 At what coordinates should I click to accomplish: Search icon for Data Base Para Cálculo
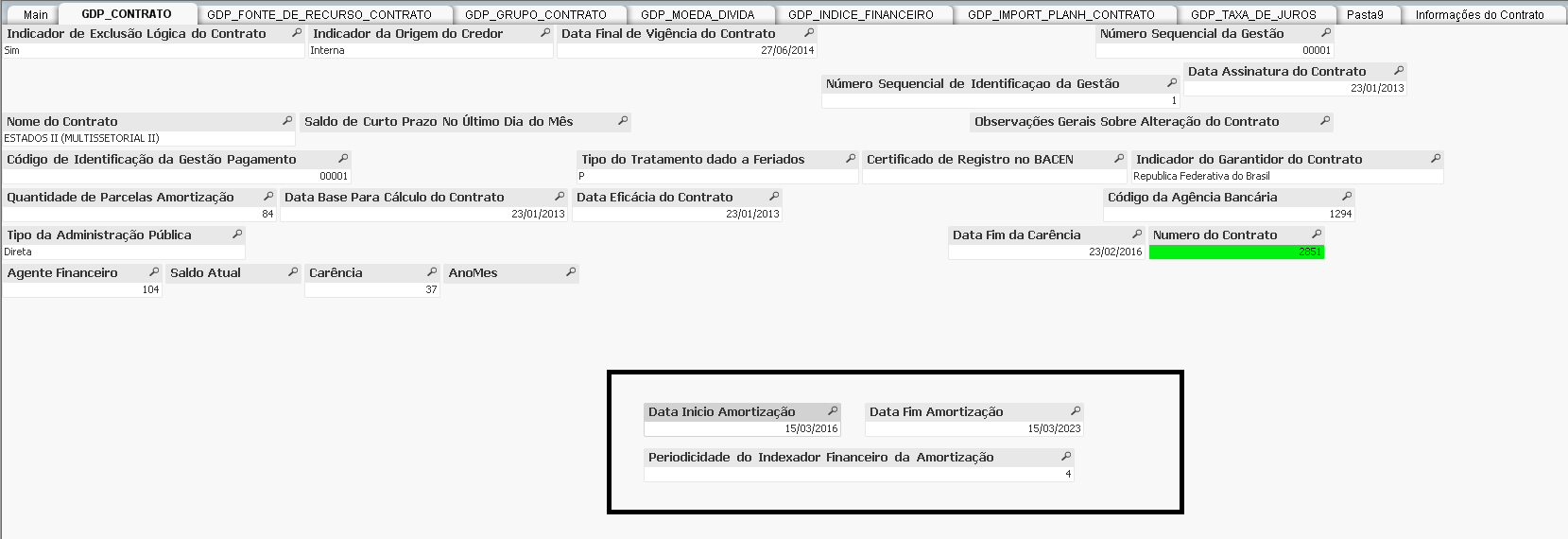[x=560, y=197]
